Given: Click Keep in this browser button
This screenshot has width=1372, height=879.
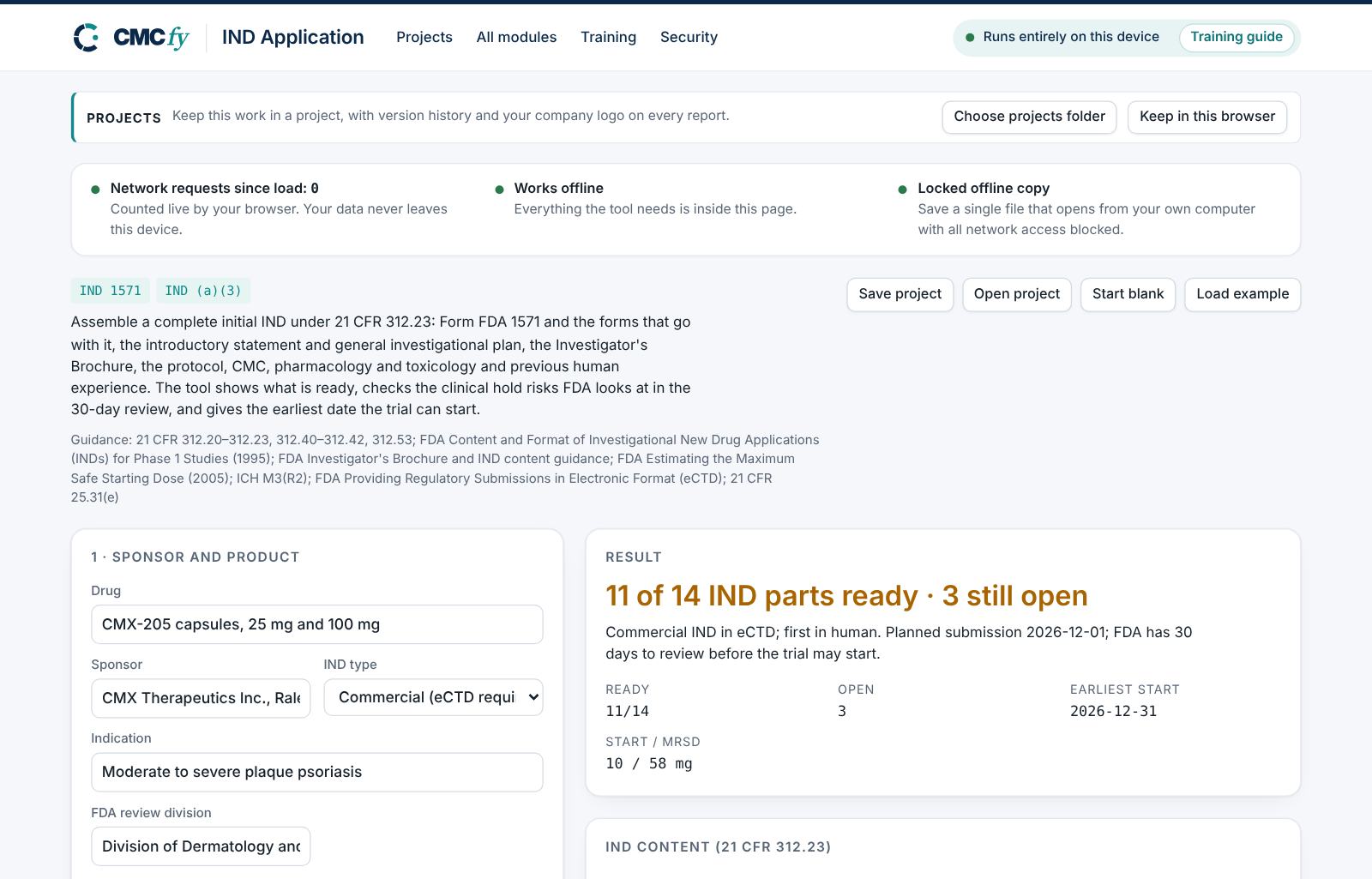Looking at the screenshot, I should [x=1207, y=117].
